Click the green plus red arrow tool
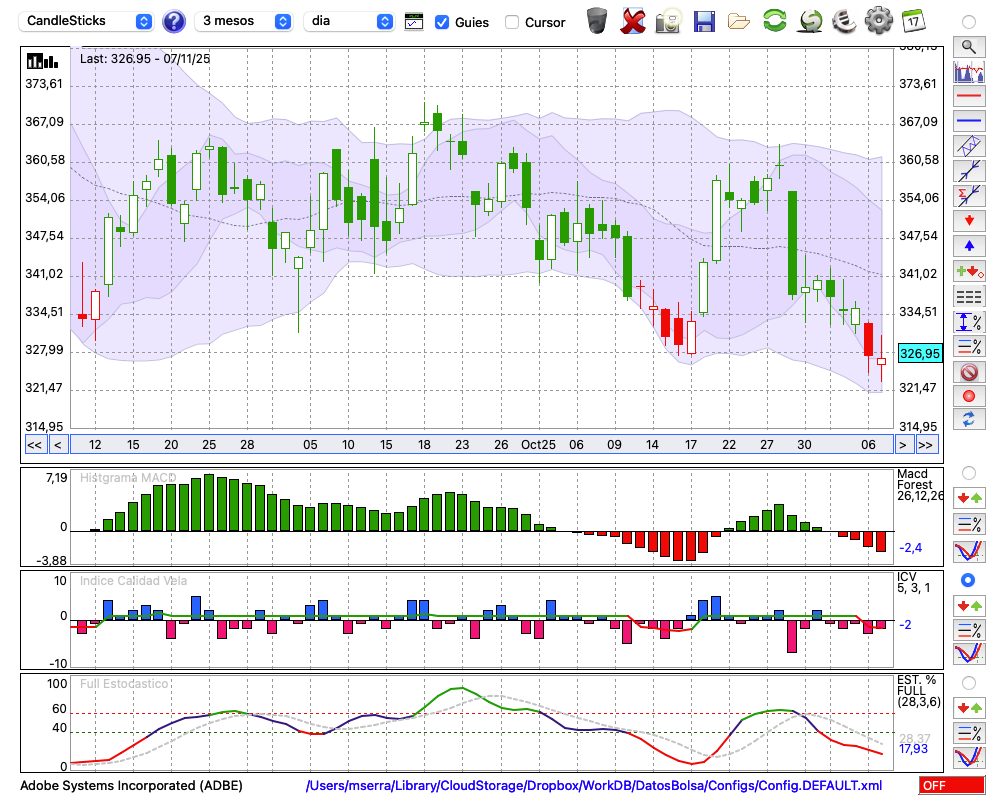1000x800 pixels. pos(969,271)
